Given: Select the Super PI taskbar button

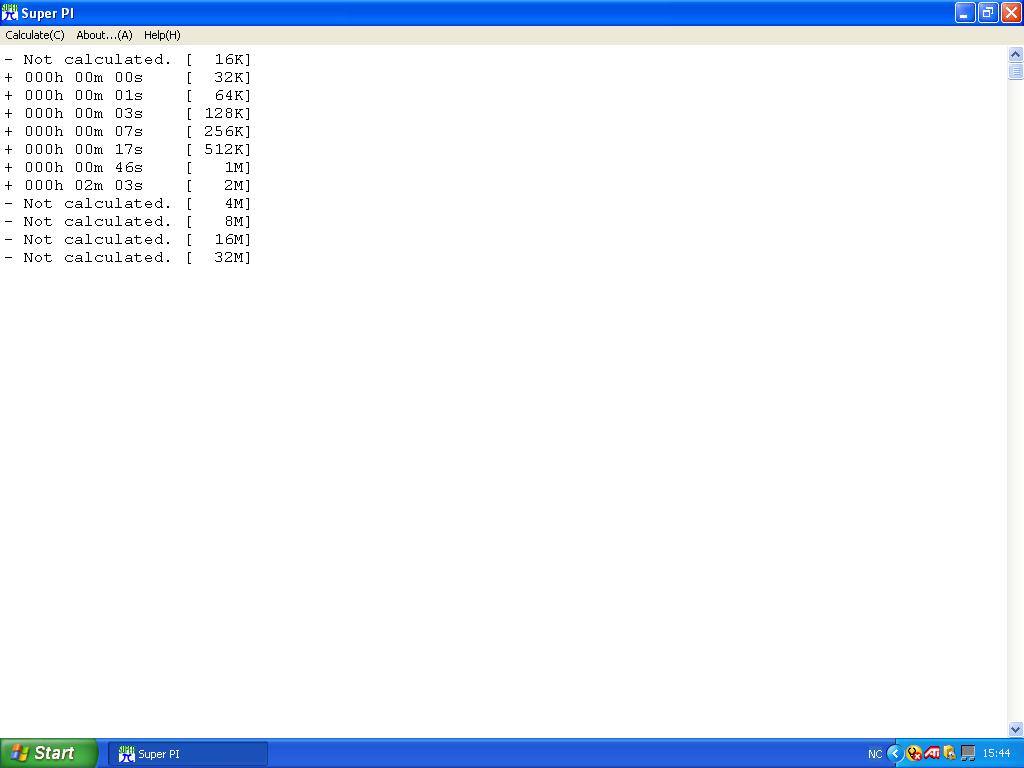Looking at the screenshot, I should click(188, 754).
